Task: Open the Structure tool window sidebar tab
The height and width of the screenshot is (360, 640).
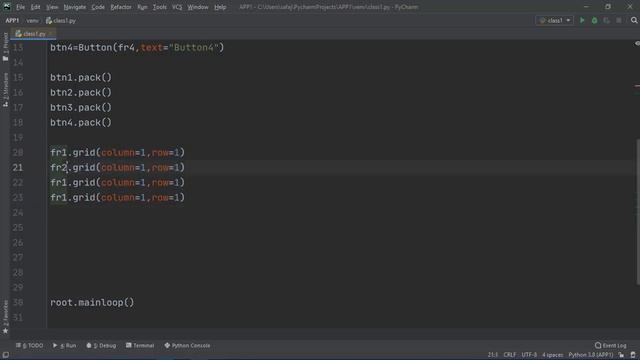Action: (x=5, y=90)
